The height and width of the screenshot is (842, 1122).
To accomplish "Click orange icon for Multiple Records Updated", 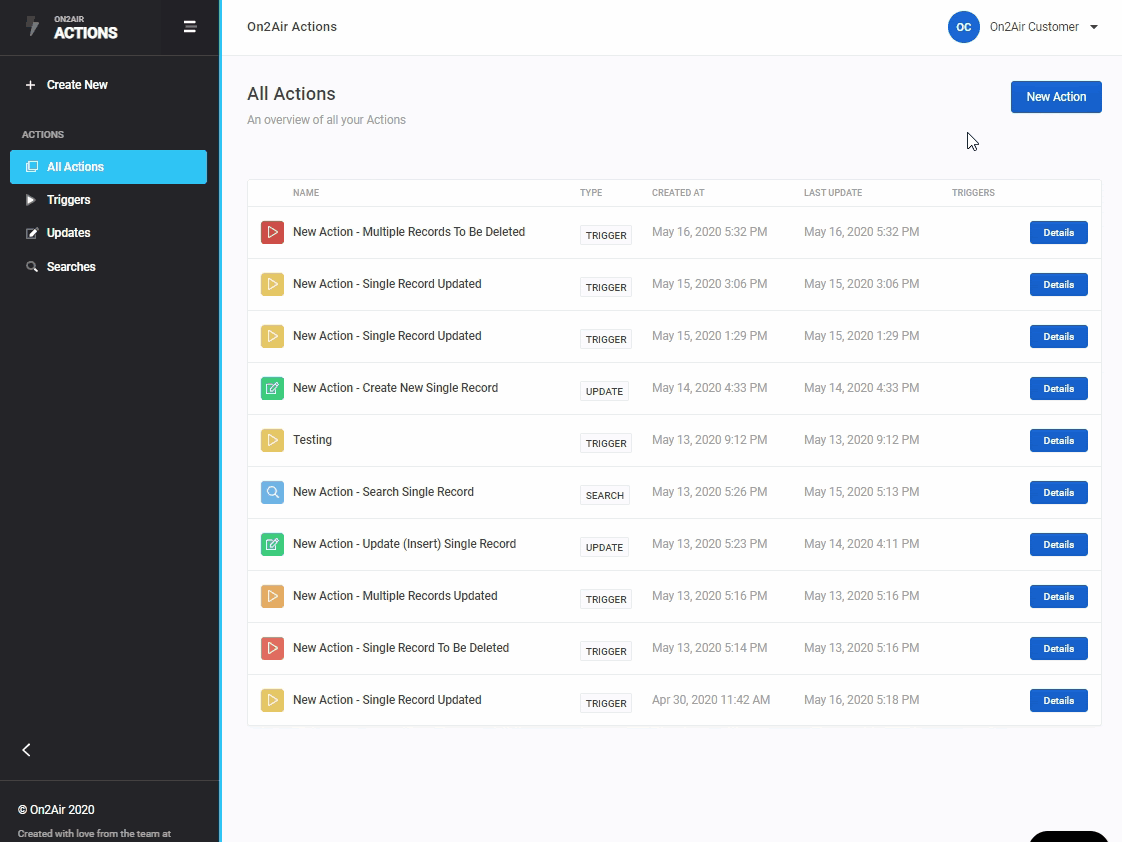I will pos(272,596).
